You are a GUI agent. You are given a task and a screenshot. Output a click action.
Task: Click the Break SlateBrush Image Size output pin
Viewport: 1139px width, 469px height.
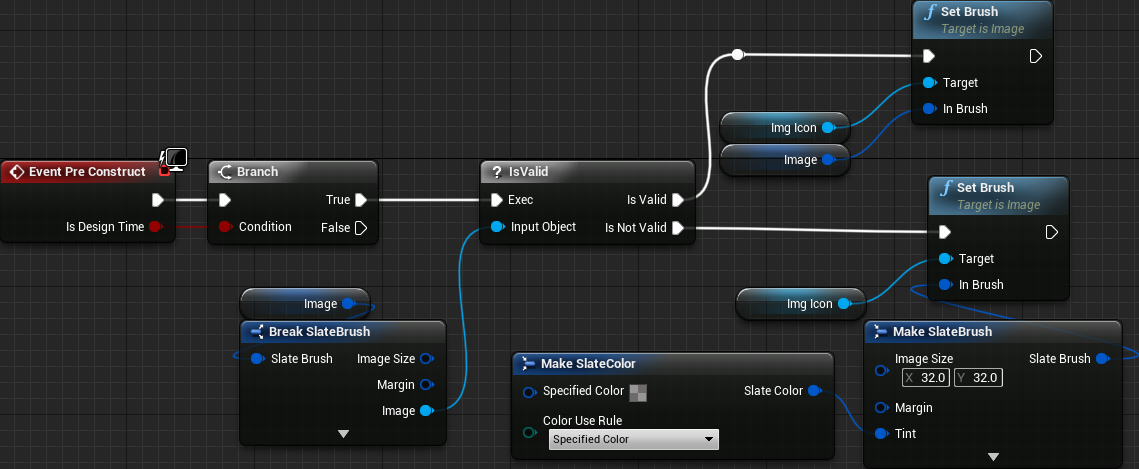click(x=426, y=359)
